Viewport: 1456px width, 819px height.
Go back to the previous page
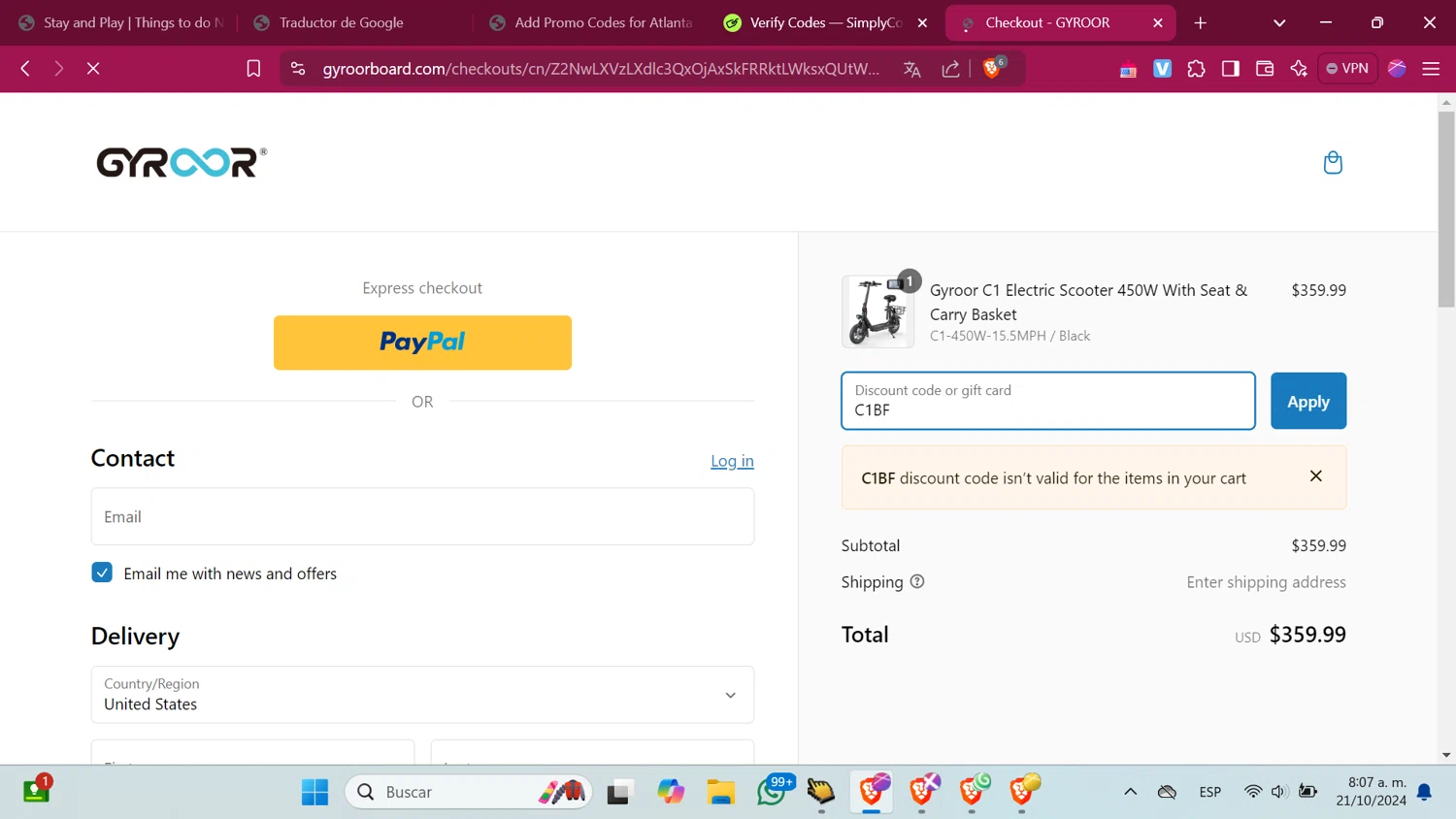(25, 69)
